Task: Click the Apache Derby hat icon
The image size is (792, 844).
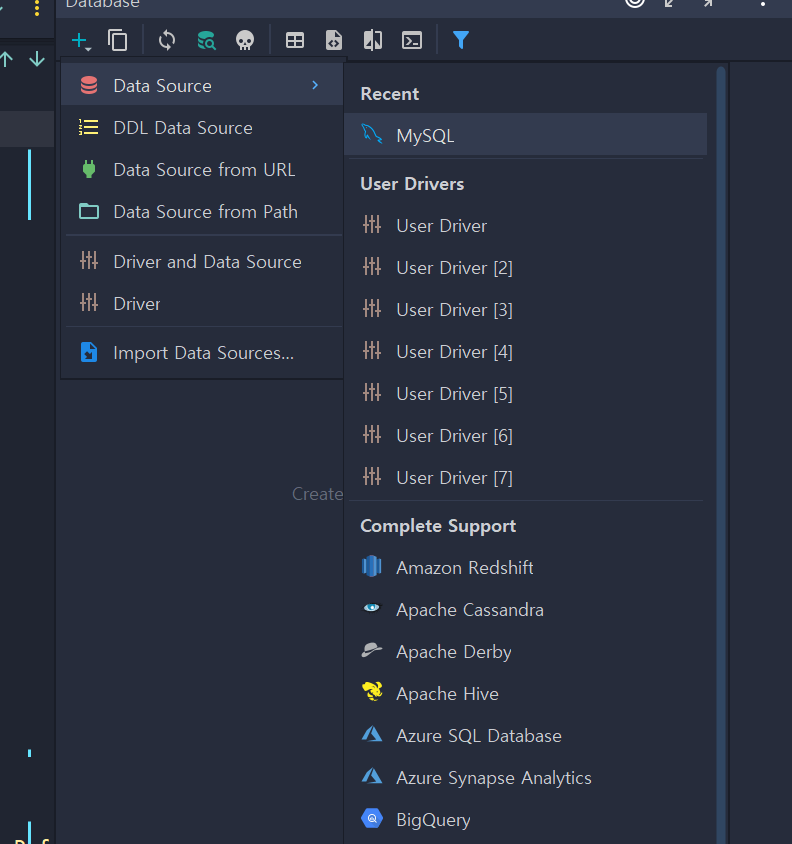Action: [x=372, y=650]
